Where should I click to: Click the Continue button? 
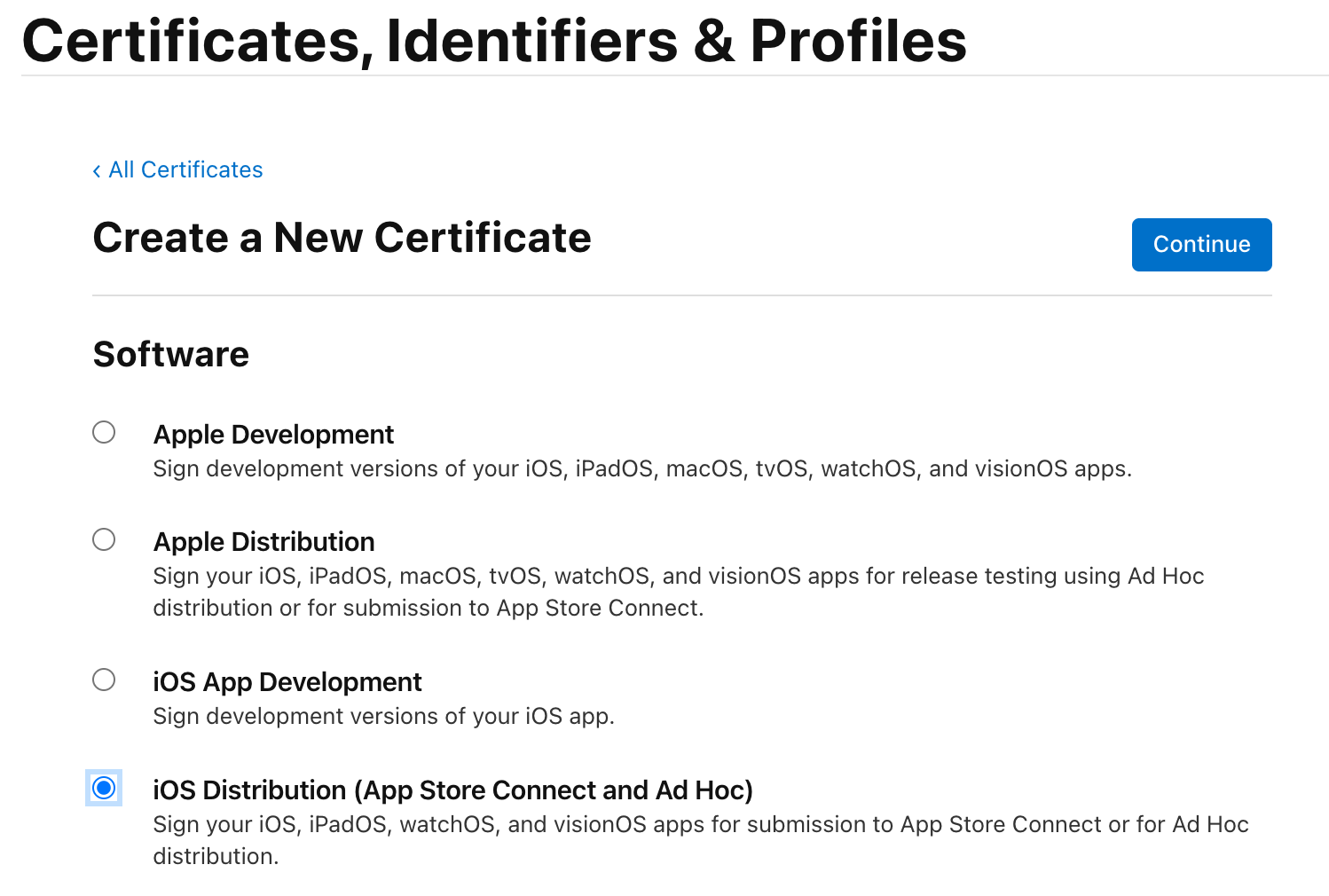[x=1201, y=245]
